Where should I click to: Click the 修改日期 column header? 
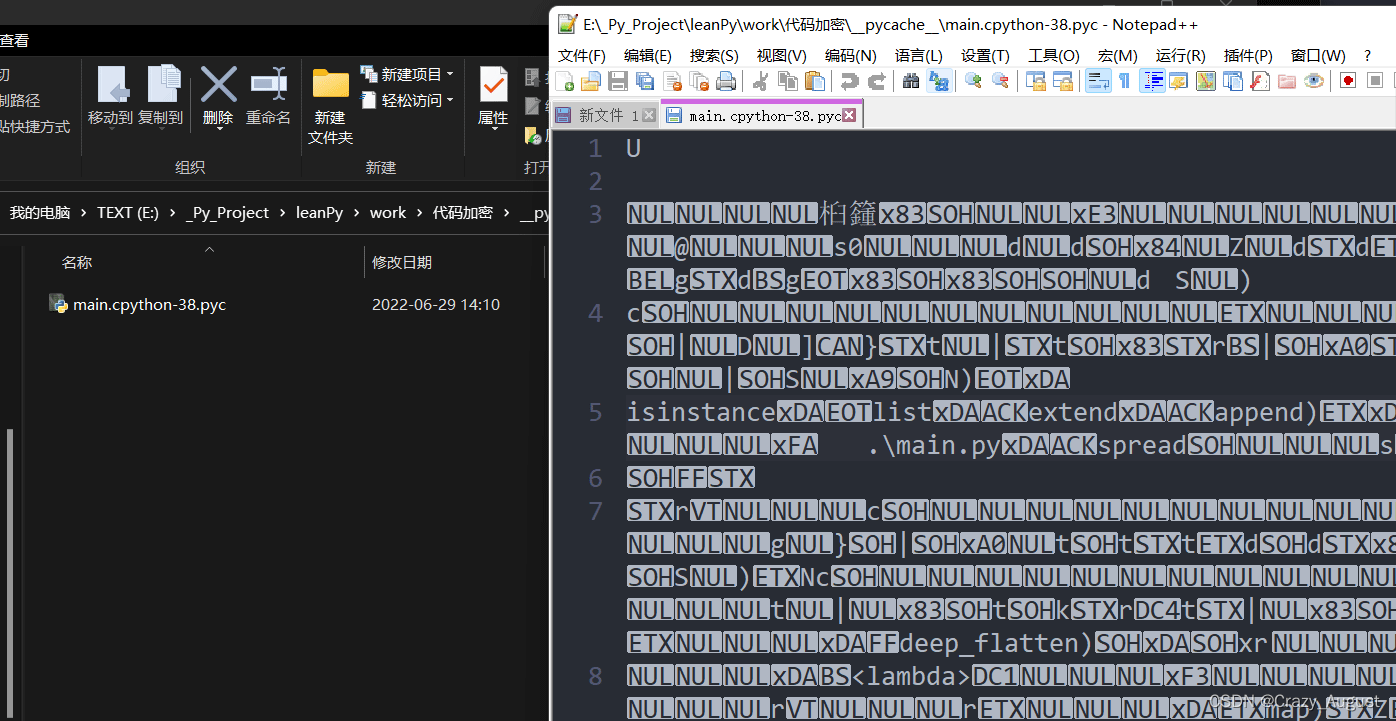click(402, 263)
